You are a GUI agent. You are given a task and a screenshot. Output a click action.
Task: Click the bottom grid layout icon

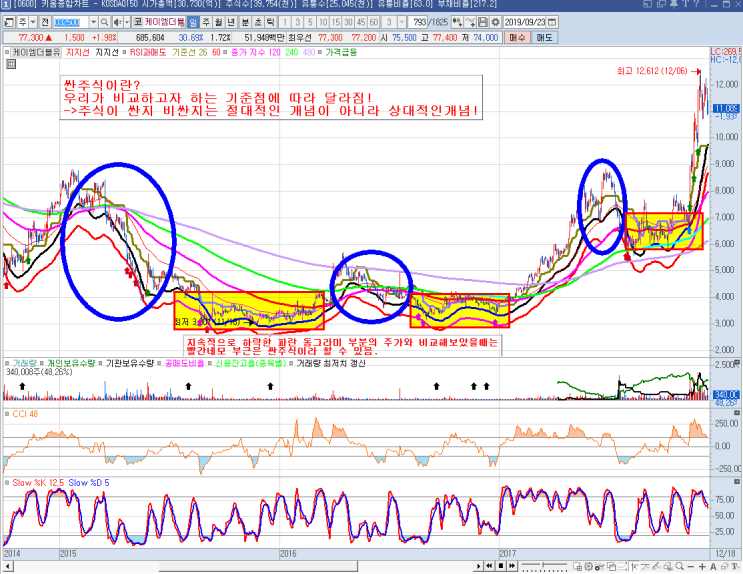577,566
